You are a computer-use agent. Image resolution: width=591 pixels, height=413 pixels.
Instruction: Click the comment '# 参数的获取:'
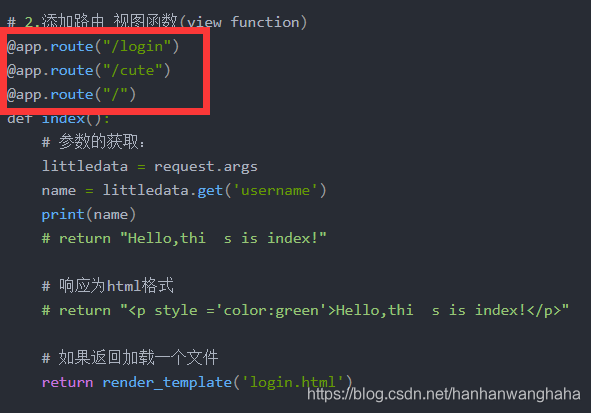[93, 142]
